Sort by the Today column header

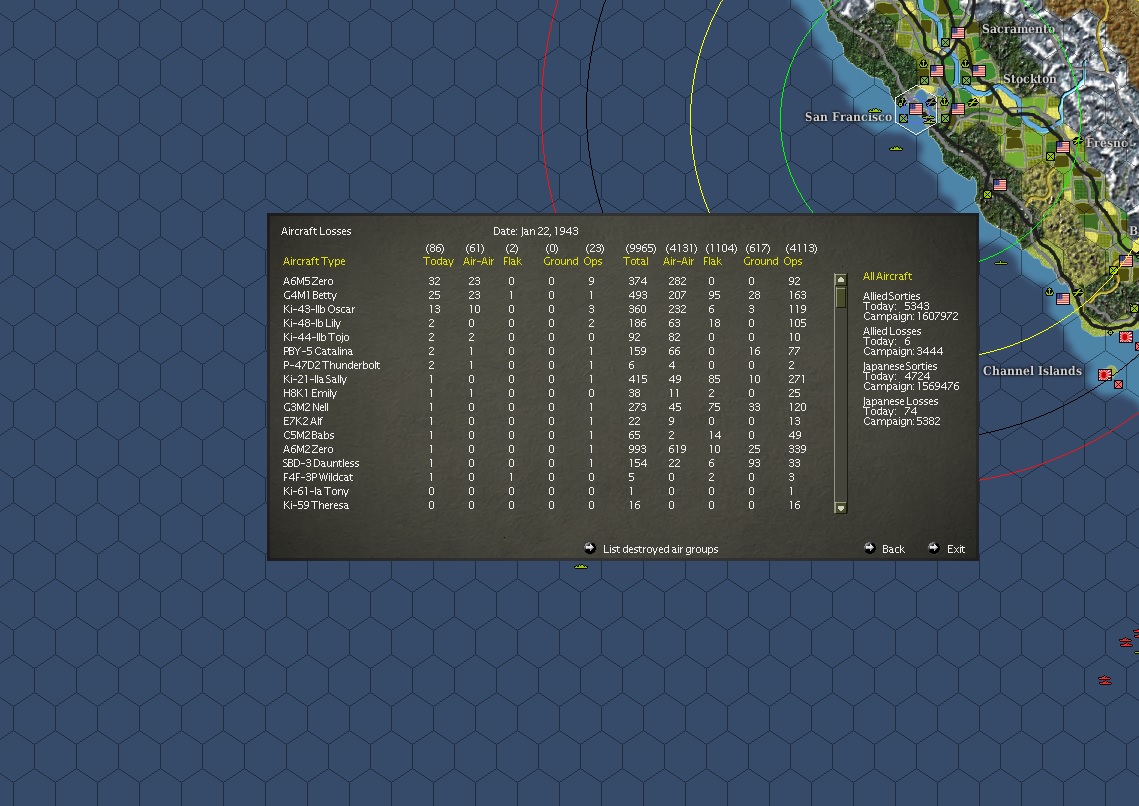(x=438, y=261)
